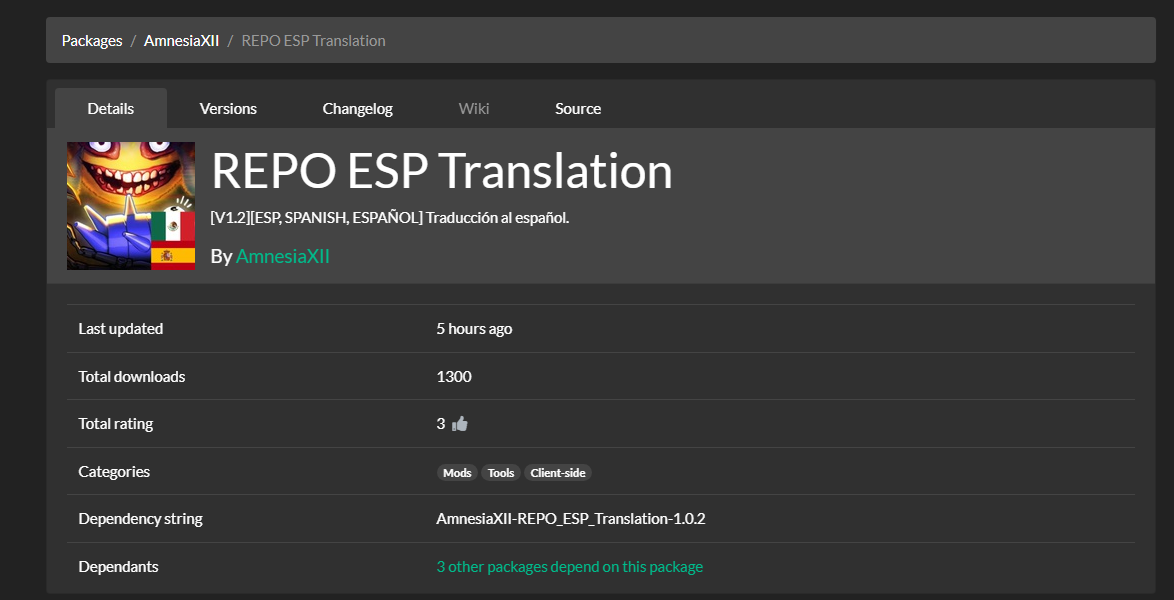The width and height of the screenshot is (1174, 600).
Task: Open the Changelog tab
Action: (x=357, y=109)
